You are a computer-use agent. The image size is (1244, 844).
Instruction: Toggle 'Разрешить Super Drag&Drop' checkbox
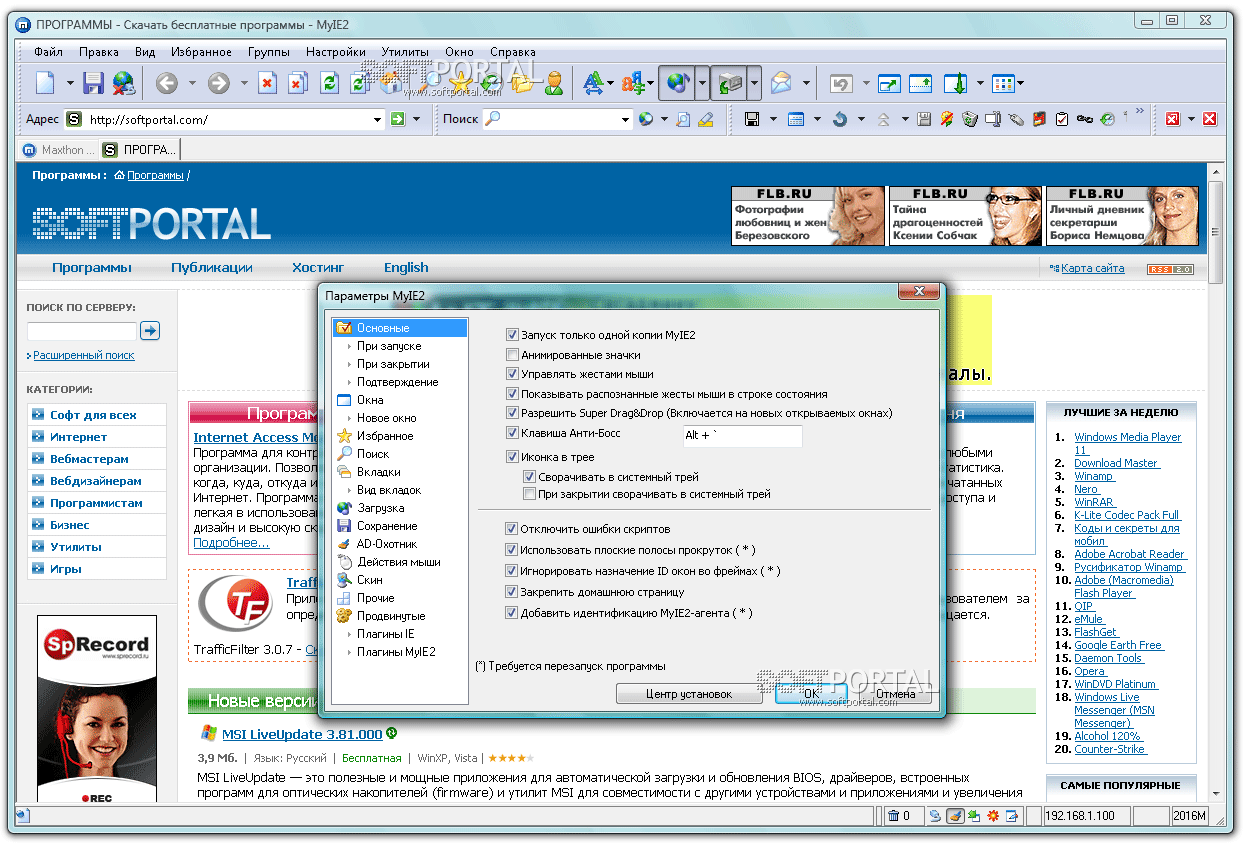point(513,413)
